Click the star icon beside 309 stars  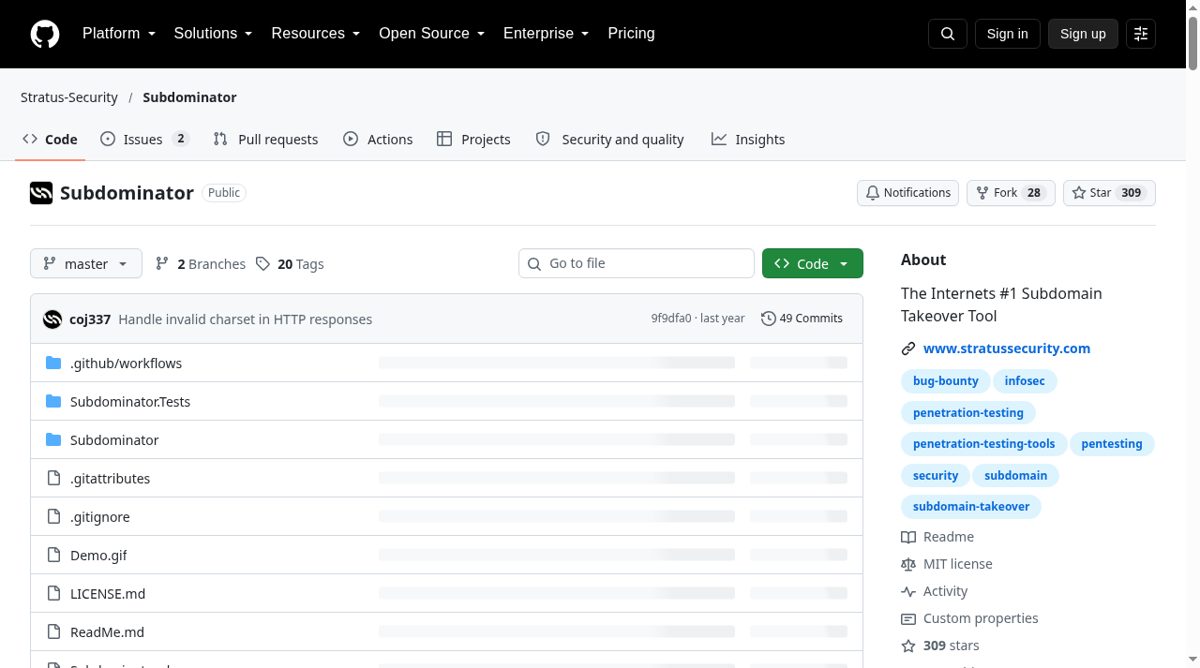908,646
